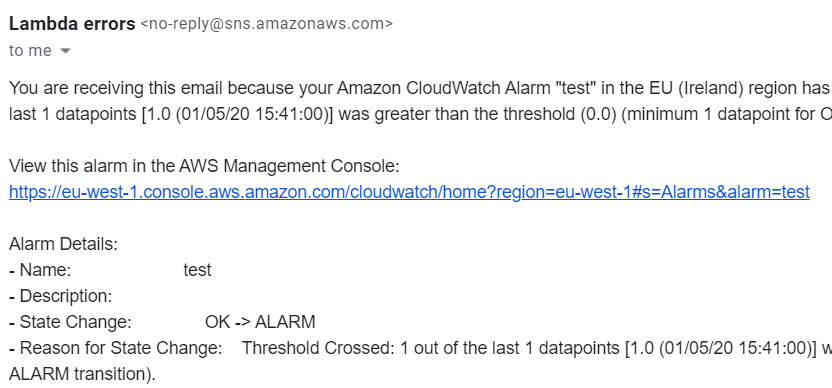
Task: Click the "to me" recipient text
Action: tap(30, 51)
